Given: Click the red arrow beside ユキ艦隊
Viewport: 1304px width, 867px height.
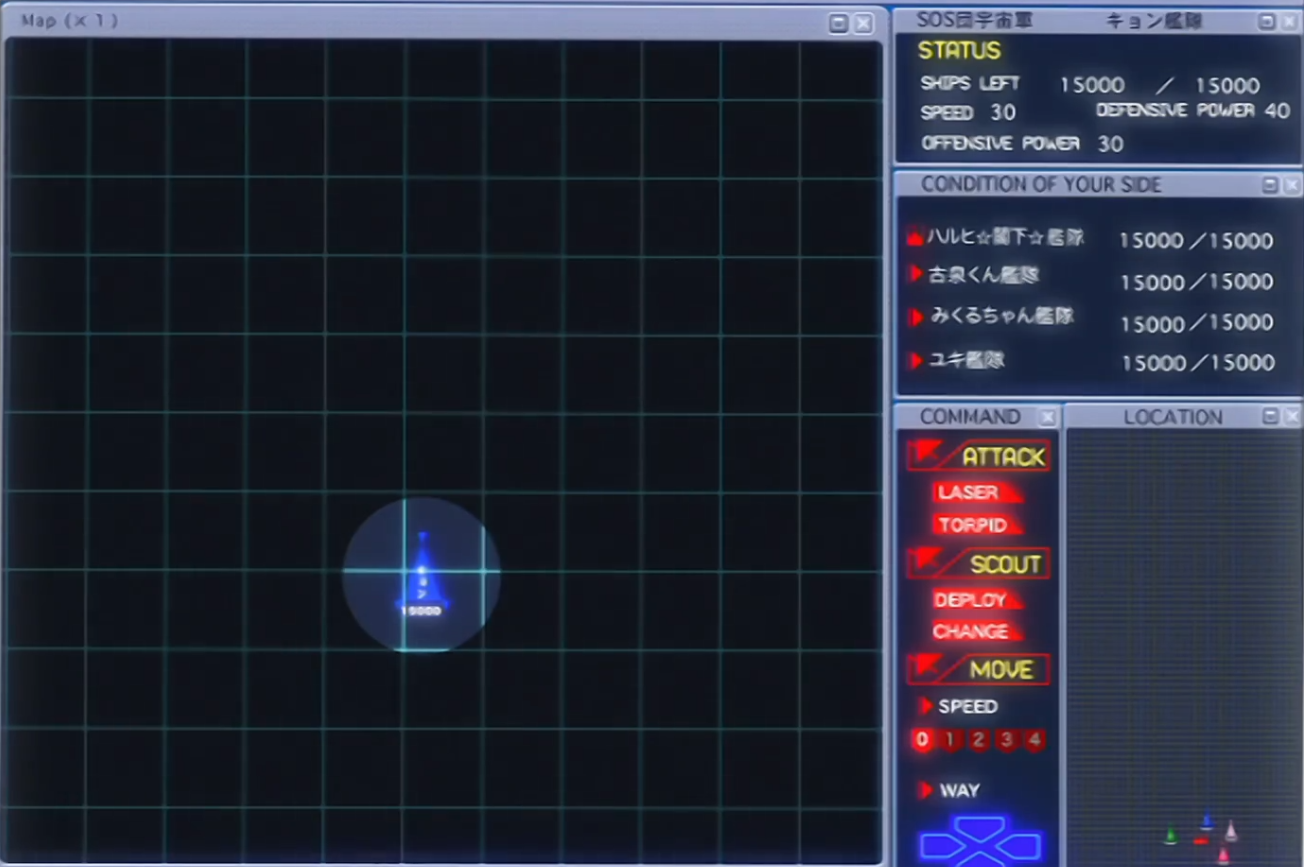Looking at the screenshot, I should (x=916, y=360).
